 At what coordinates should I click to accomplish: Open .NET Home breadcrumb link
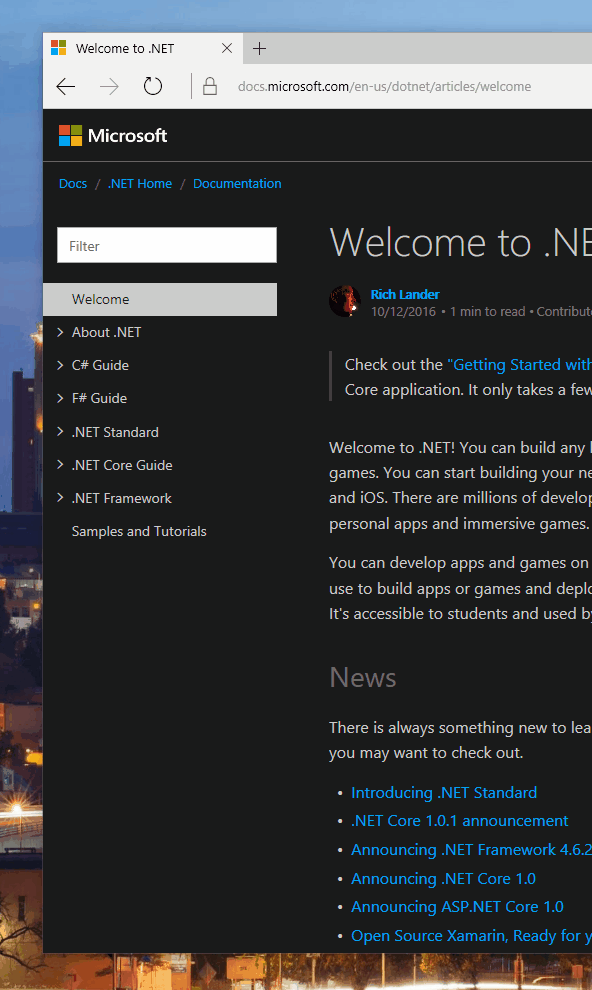coord(139,184)
